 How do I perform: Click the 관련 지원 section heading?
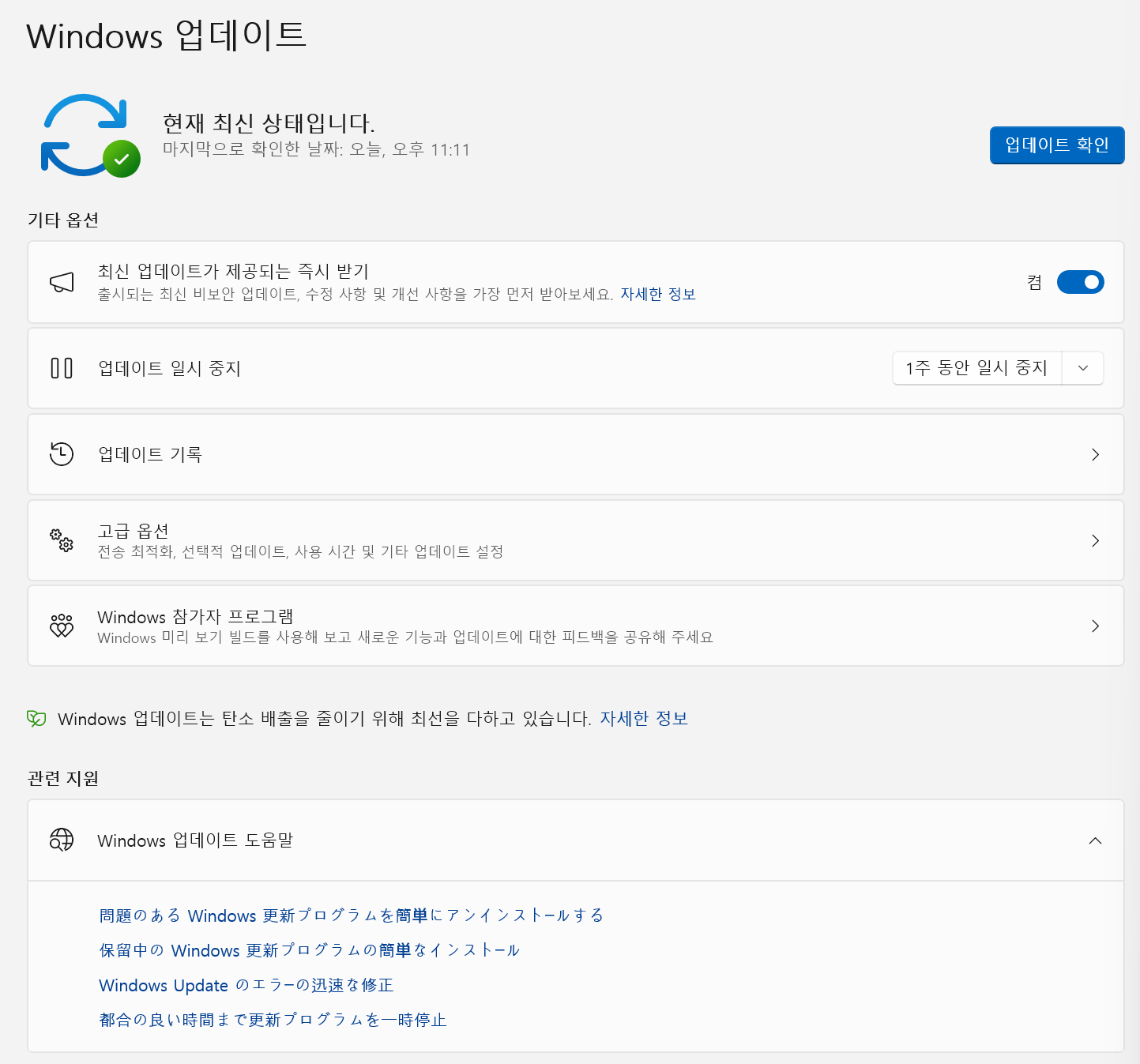point(63,778)
